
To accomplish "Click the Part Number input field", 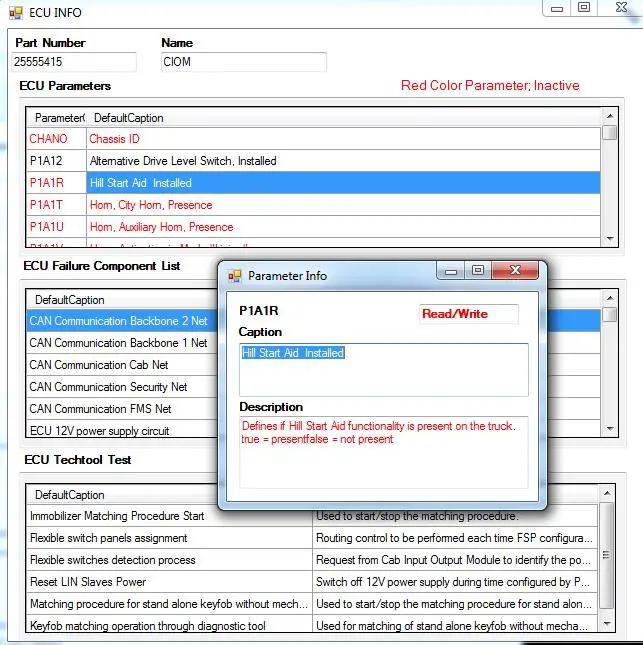I will [x=74, y=62].
